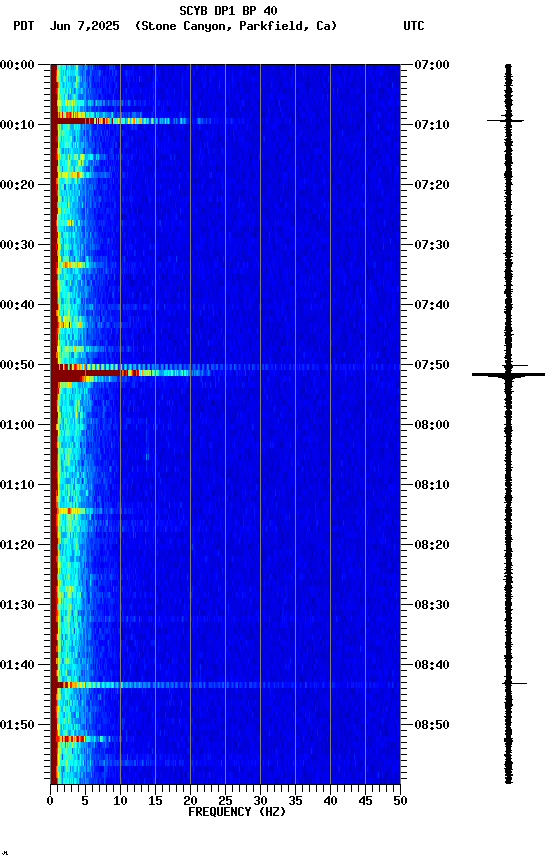Click the 01:50 PDT time label

(17, 725)
